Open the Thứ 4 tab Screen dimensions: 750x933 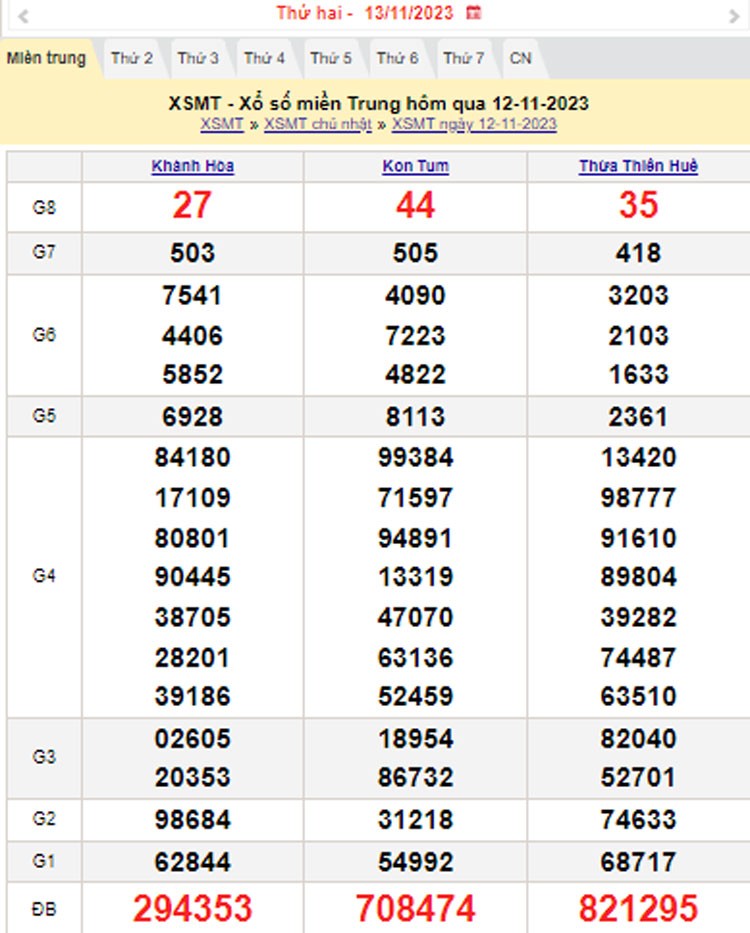pos(264,58)
